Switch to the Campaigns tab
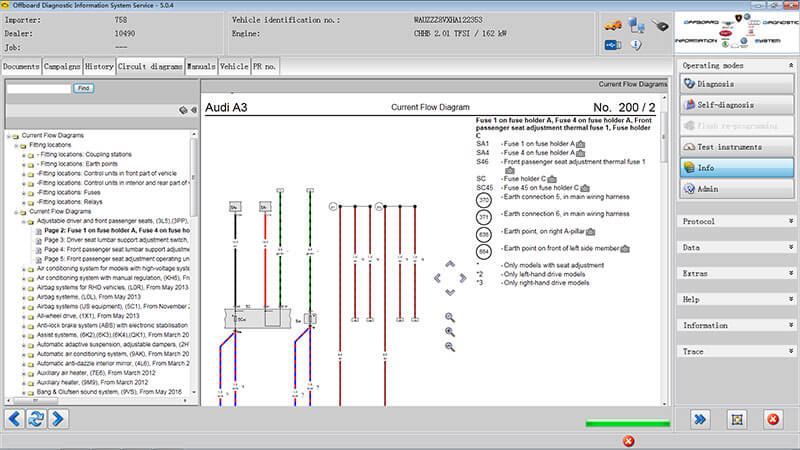800x450 pixels. point(62,67)
